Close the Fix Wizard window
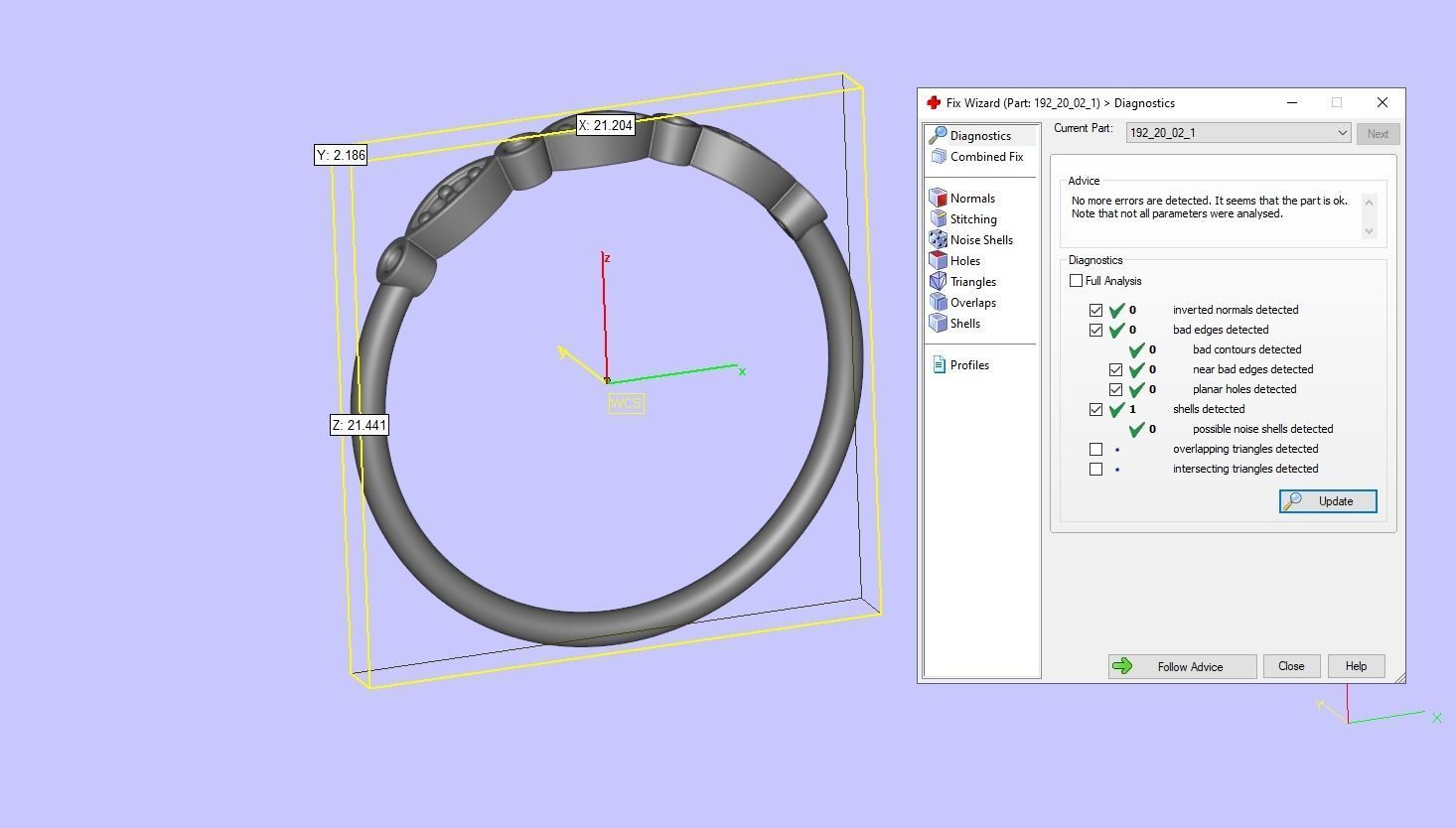The image size is (1456, 828). tap(1382, 102)
